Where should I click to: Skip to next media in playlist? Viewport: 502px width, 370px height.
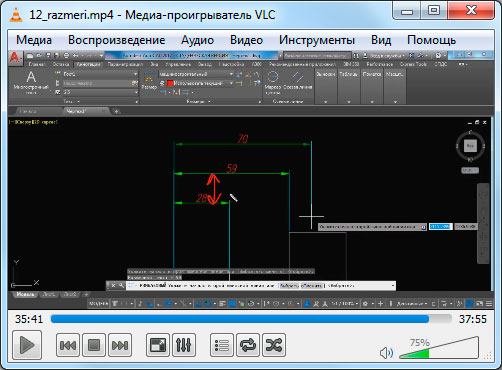click(x=120, y=345)
